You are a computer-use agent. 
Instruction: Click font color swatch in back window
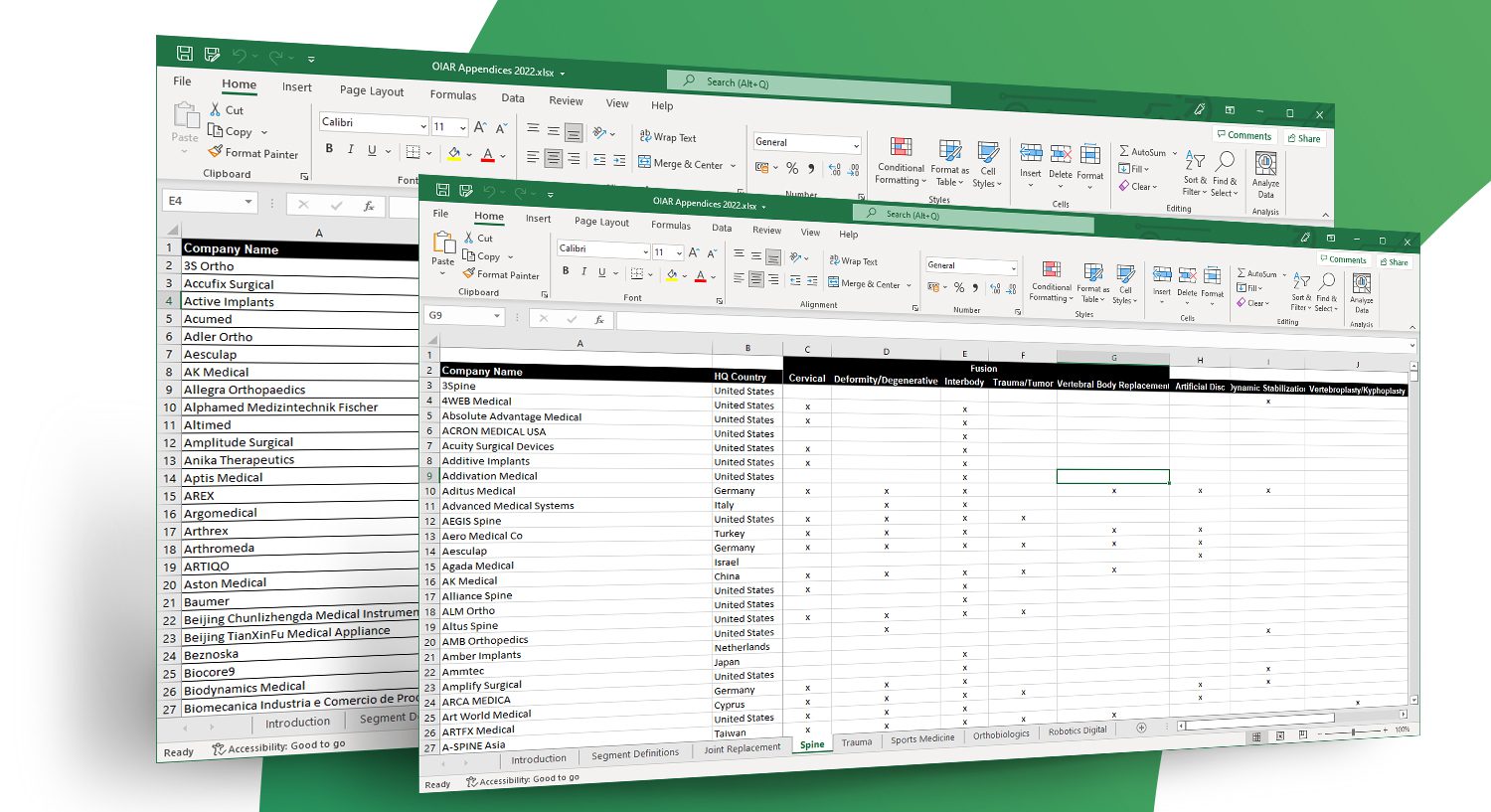(x=487, y=156)
